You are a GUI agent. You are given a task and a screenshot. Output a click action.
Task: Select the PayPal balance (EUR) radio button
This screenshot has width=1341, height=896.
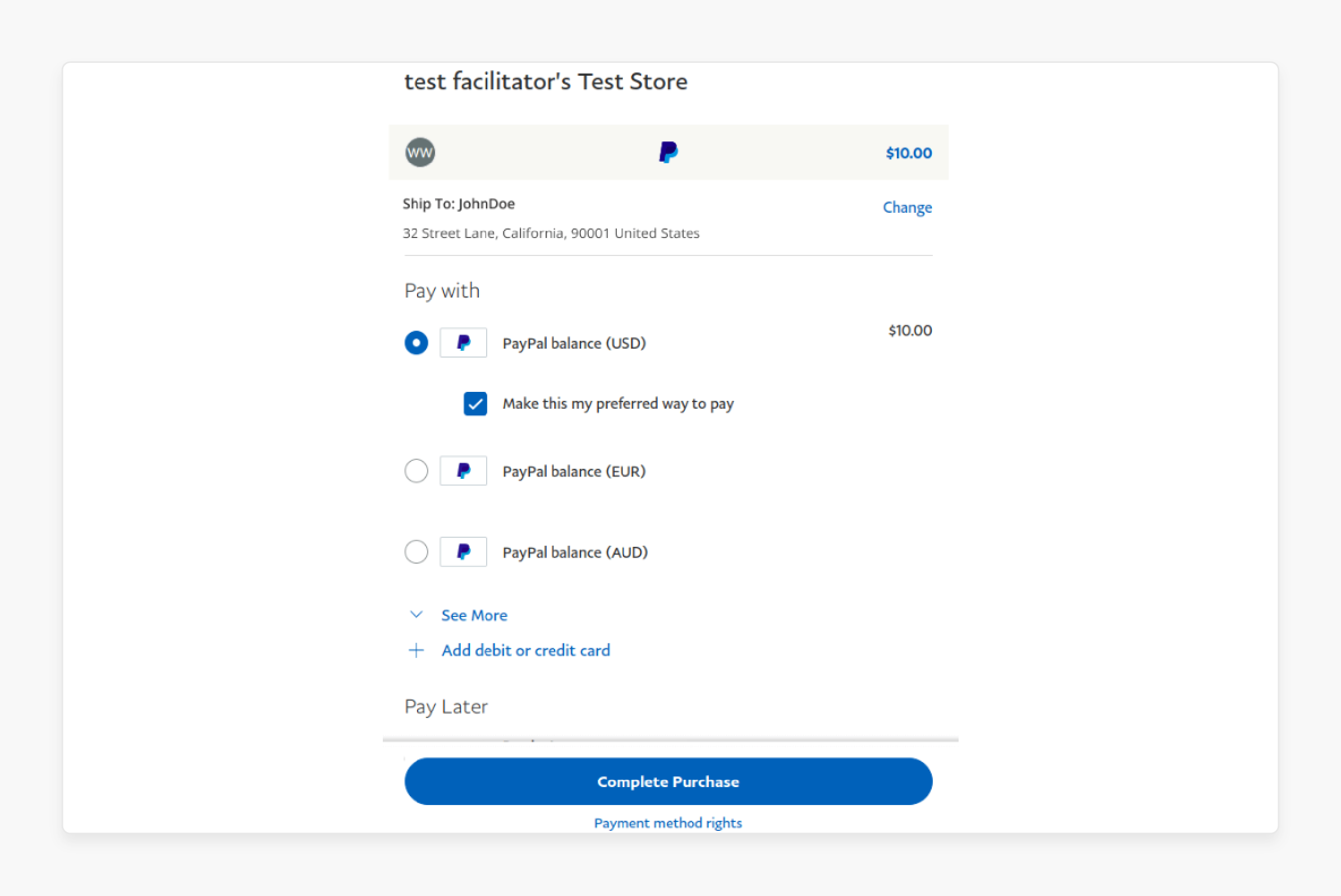point(417,471)
